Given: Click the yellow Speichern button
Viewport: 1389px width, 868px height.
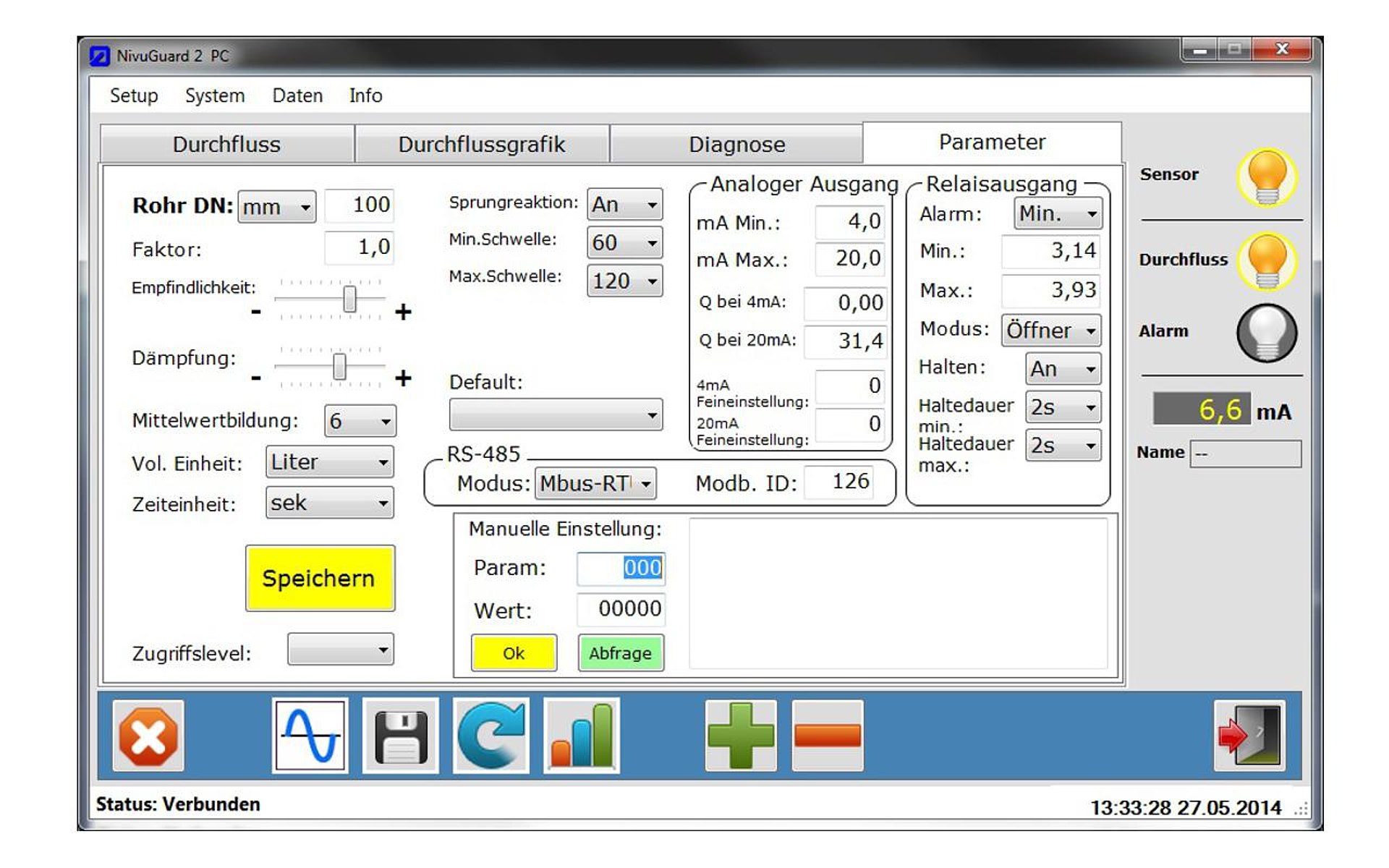Looking at the screenshot, I should click(x=320, y=578).
